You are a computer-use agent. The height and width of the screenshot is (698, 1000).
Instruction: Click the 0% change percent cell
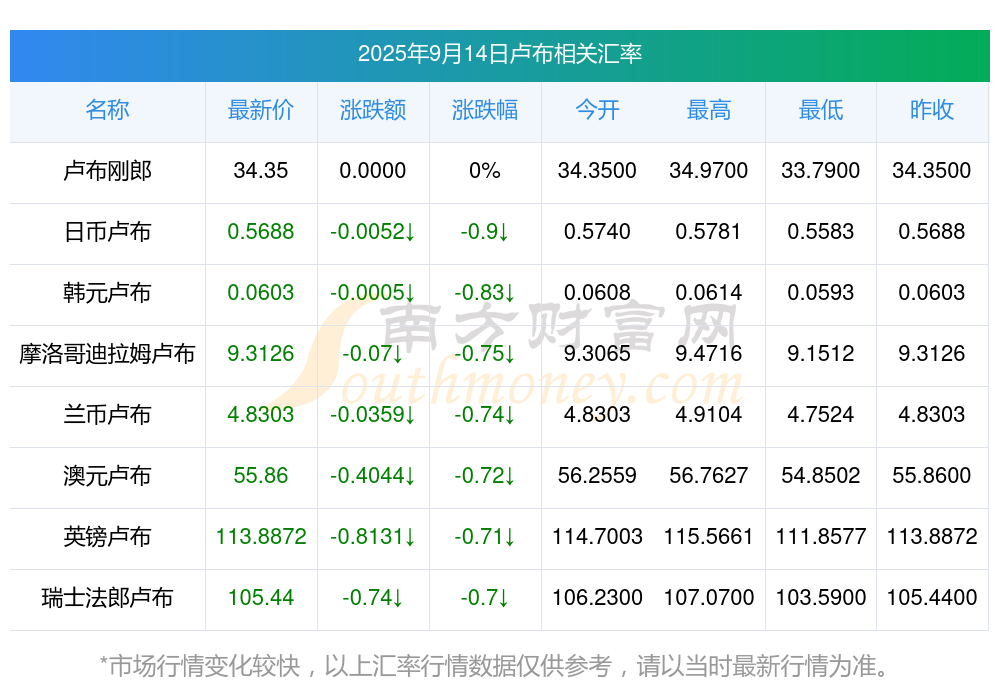click(485, 171)
